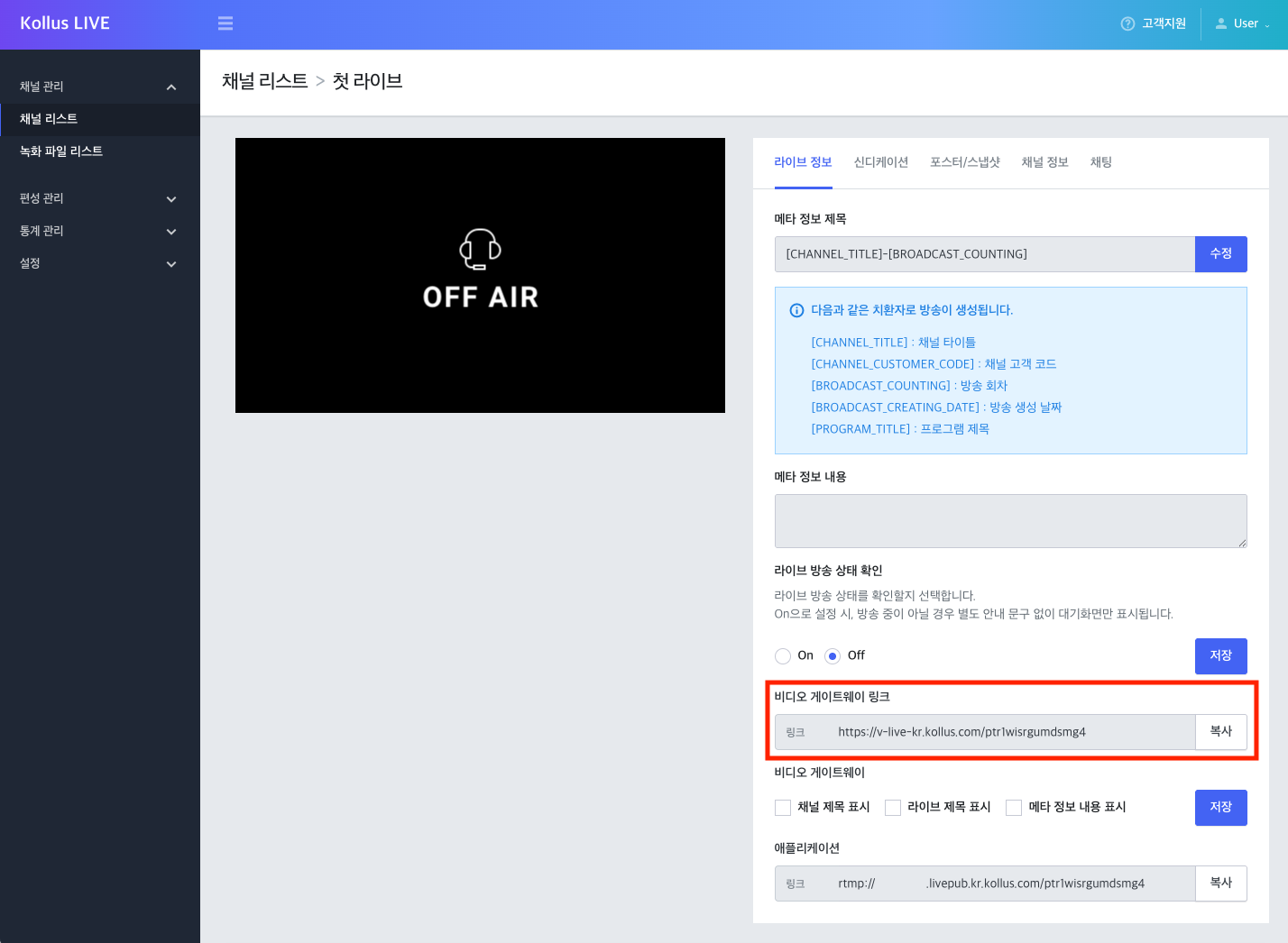Check 라이브 제목 표시 option
1288x943 pixels.
(x=892, y=807)
